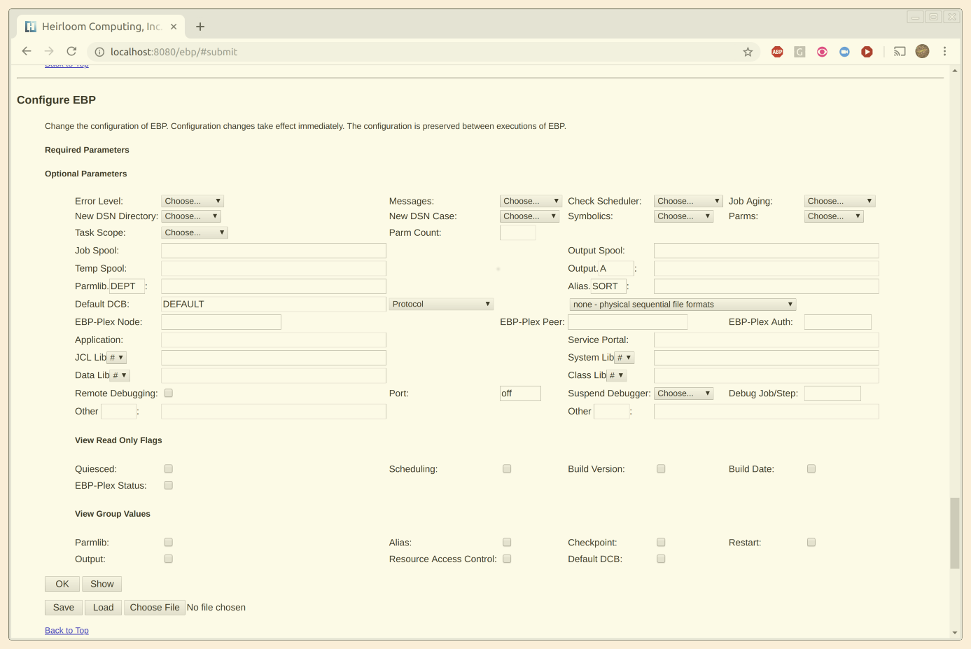Open the Symbolics dropdown
The image size is (971, 649).
pyautogui.click(x=684, y=216)
